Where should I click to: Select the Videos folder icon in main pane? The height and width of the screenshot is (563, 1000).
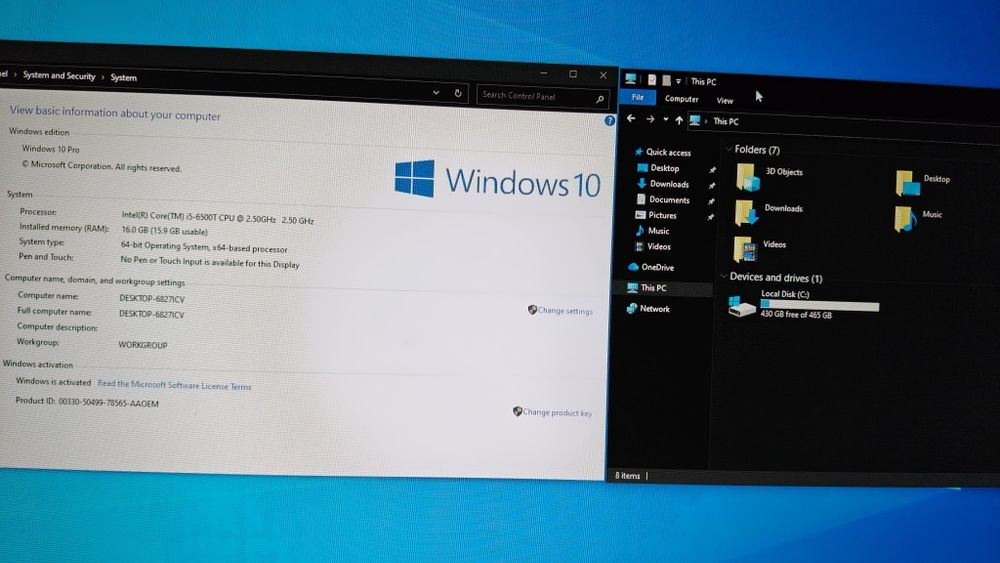coord(744,249)
